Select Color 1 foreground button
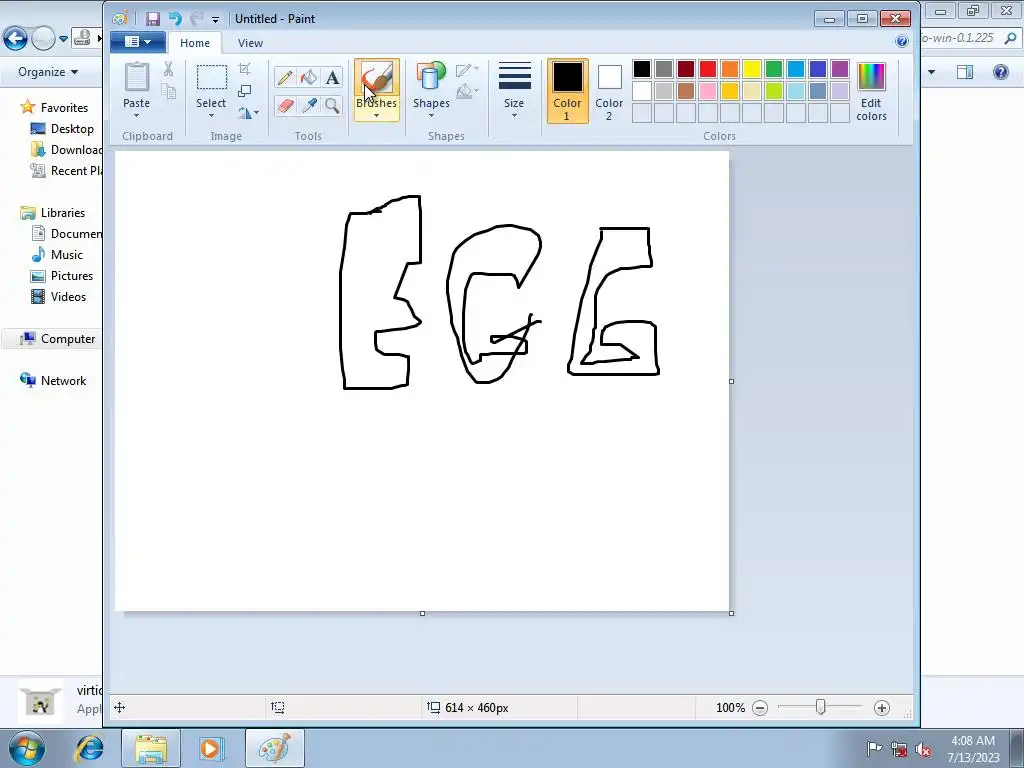This screenshot has height=768, width=1024. (567, 91)
